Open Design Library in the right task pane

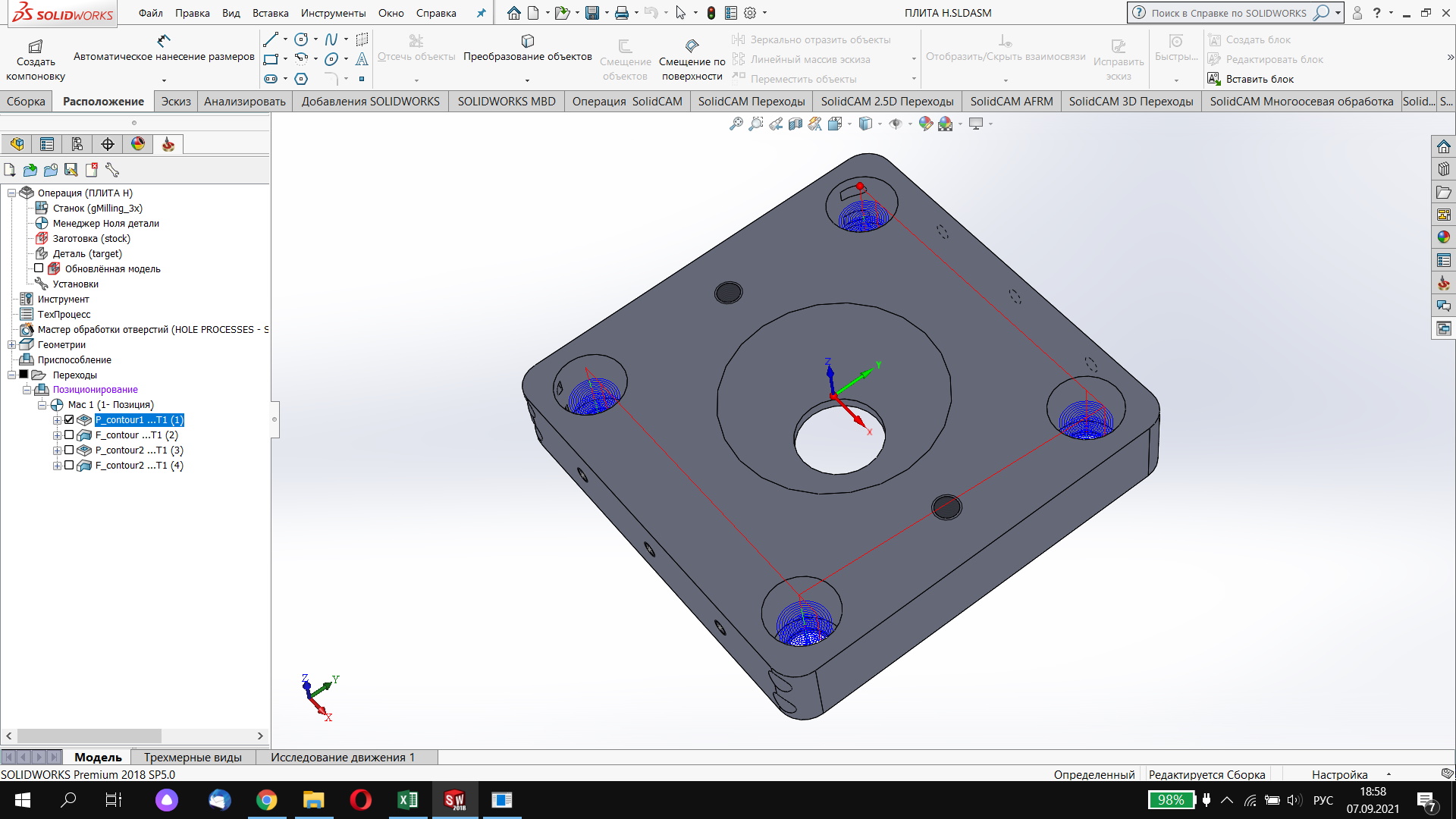coord(1443,169)
